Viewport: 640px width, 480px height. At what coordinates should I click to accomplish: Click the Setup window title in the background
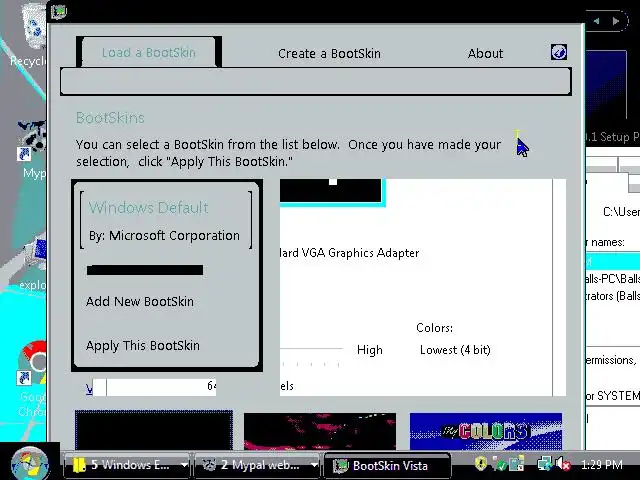click(612, 137)
